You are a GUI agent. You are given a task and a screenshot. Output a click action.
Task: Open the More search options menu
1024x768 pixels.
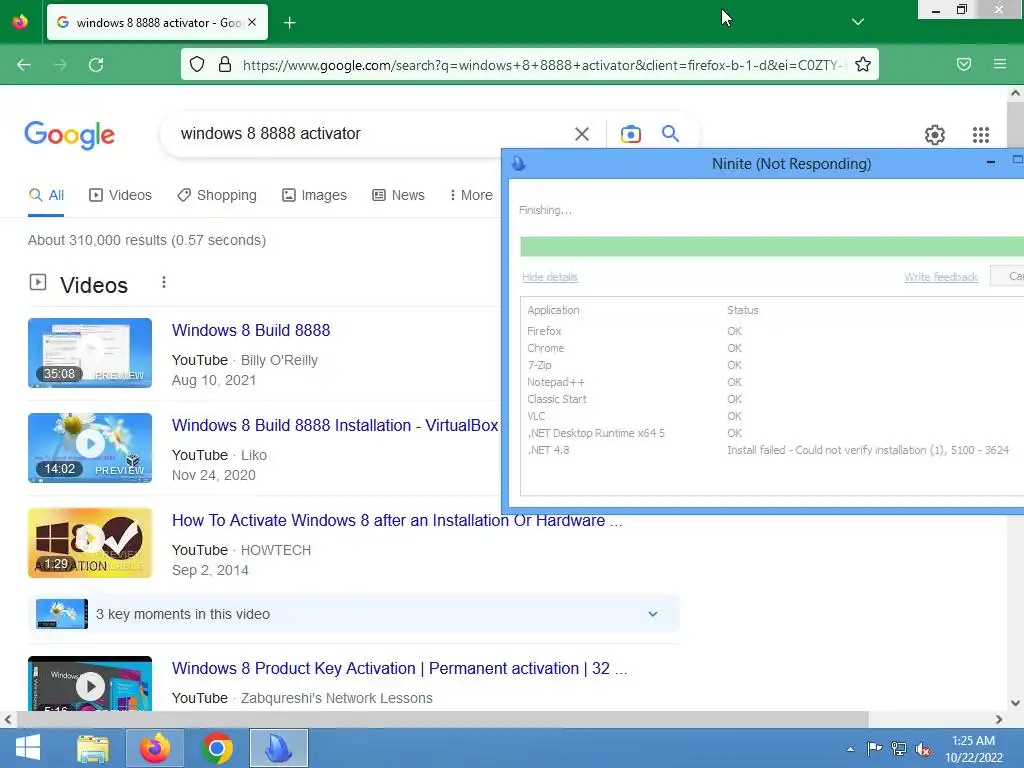(471, 195)
